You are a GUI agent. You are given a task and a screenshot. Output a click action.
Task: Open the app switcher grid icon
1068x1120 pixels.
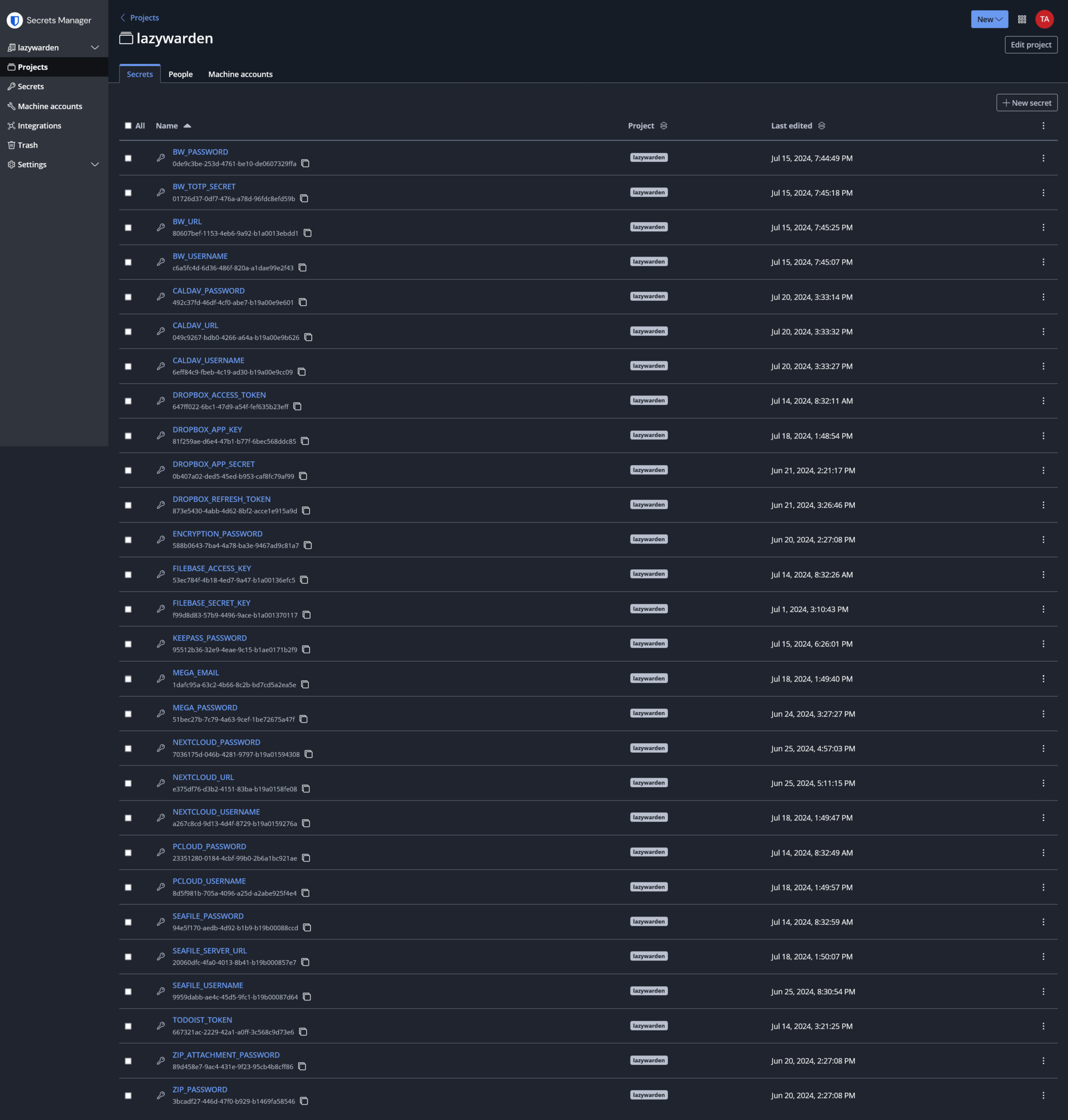[1022, 19]
